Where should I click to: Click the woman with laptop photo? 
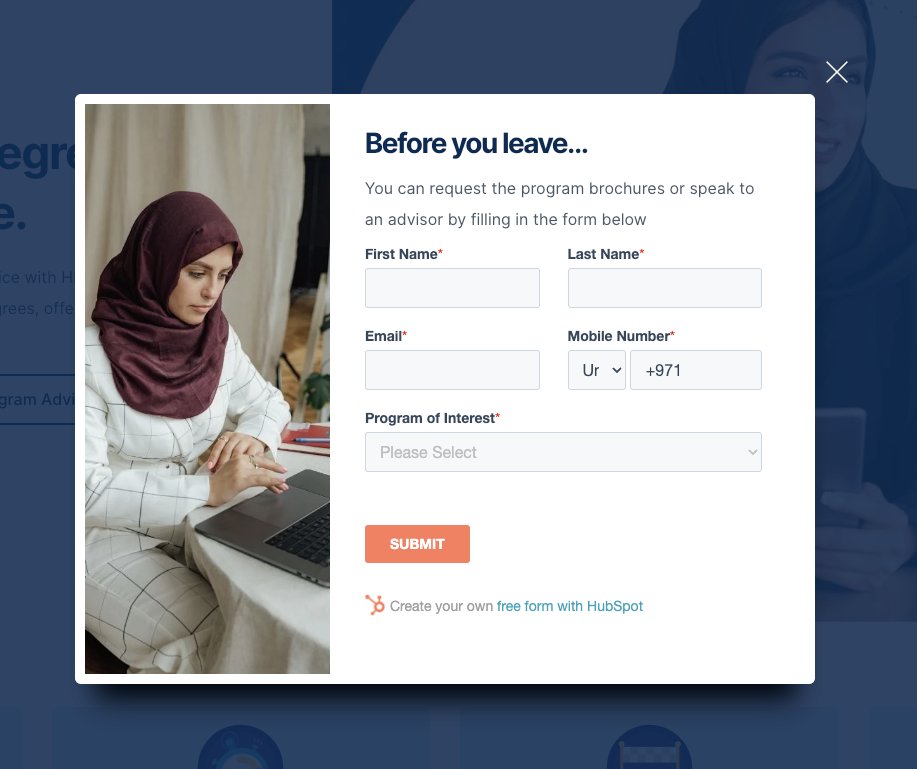(207, 389)
